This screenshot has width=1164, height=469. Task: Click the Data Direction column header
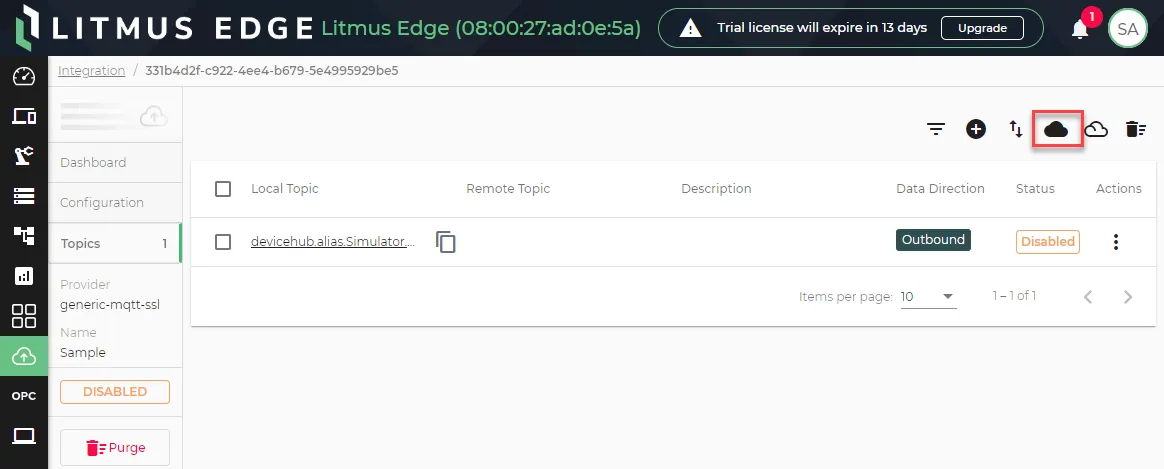[x=941, y=188]
